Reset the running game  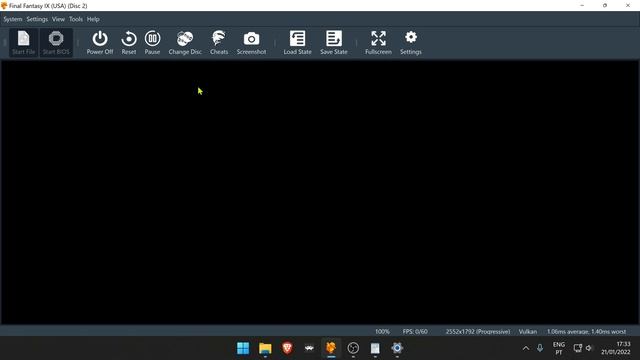pos(129,42)
